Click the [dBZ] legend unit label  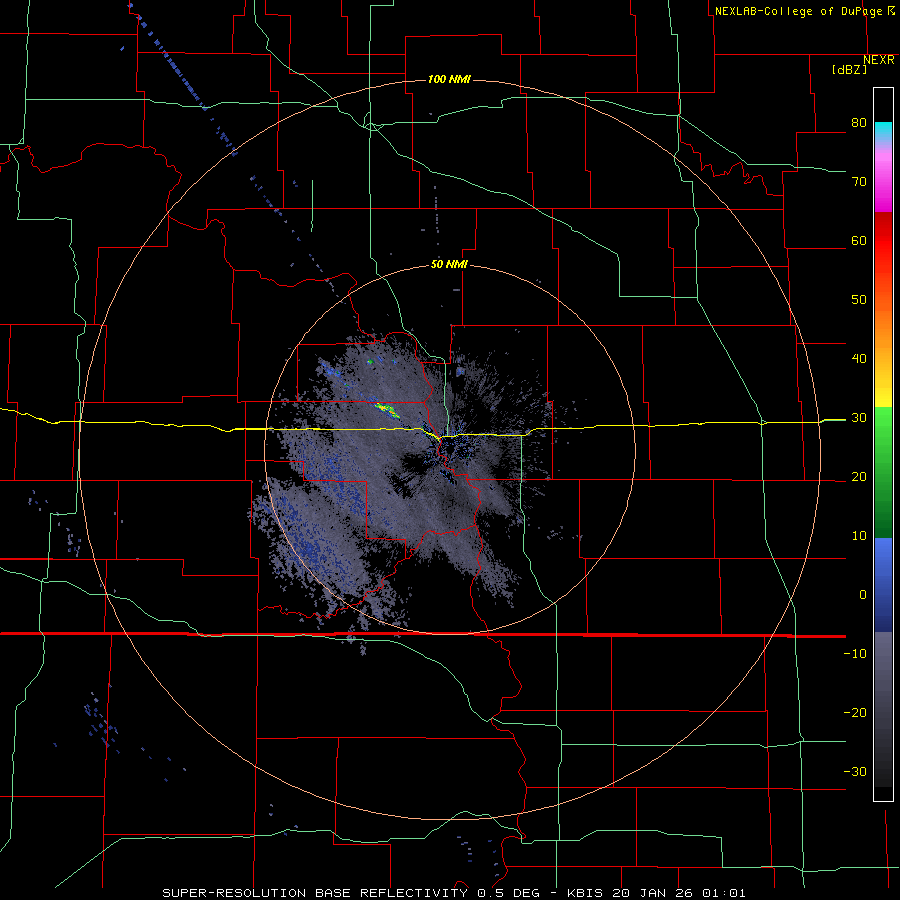(x=849, y=69)
